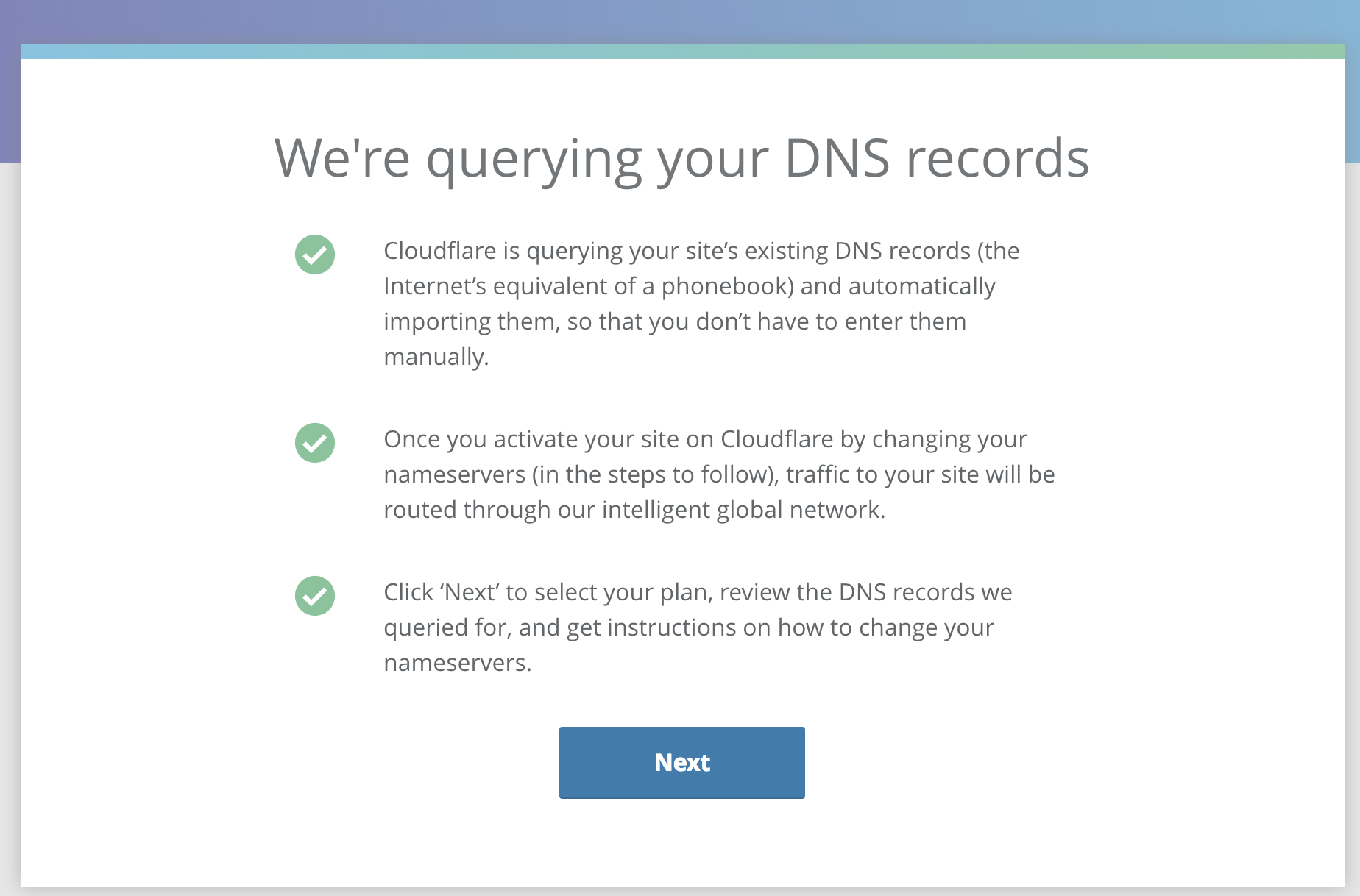The width and height of the screenshot is (1360, 896).
Task: Click the green checkmark beside DNS querying paragraph
Action: point(315,255)
